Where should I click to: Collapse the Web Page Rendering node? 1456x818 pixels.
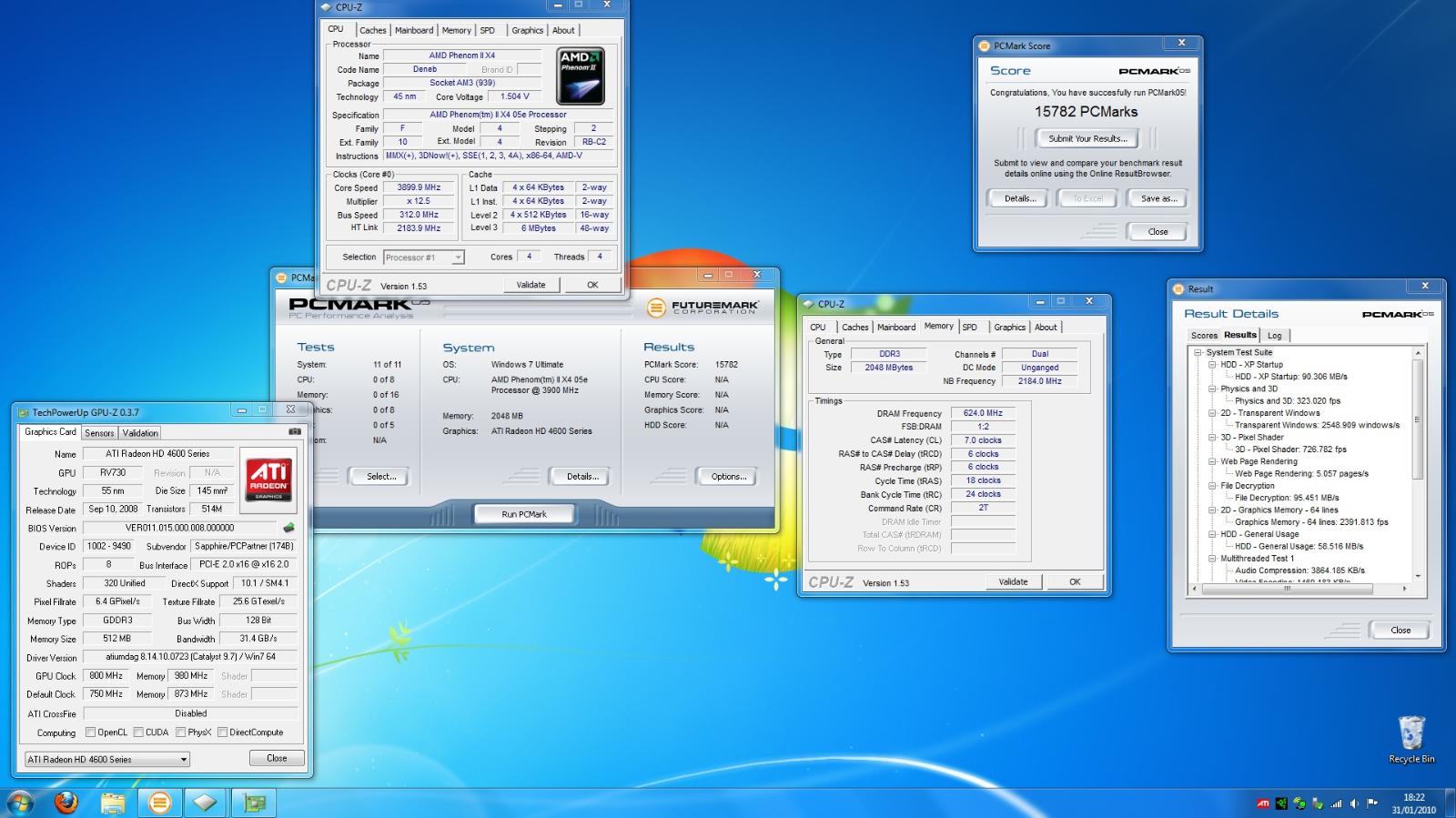click(x=1213, y=461)
